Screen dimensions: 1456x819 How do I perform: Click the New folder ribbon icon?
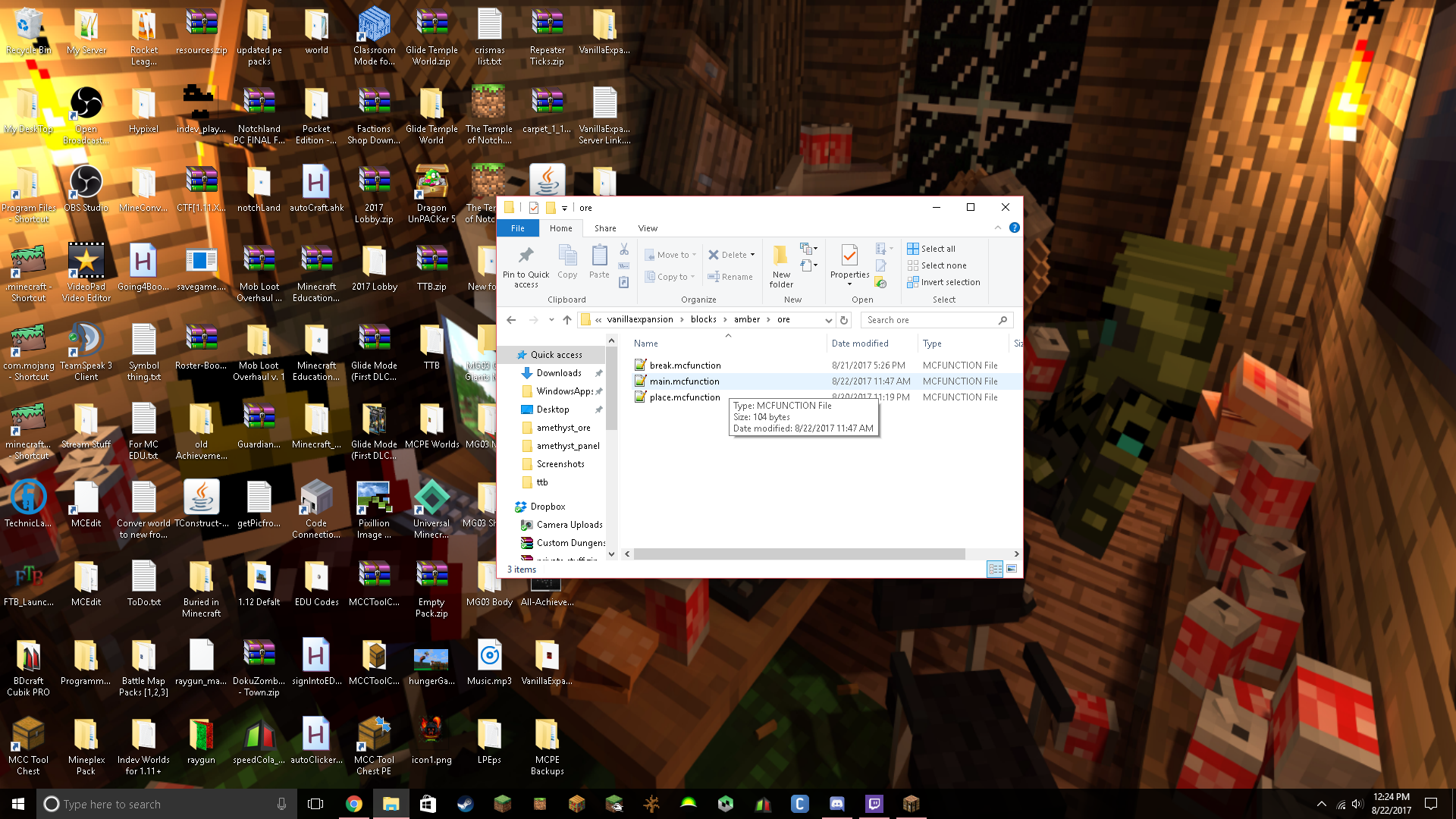[780, 256]
